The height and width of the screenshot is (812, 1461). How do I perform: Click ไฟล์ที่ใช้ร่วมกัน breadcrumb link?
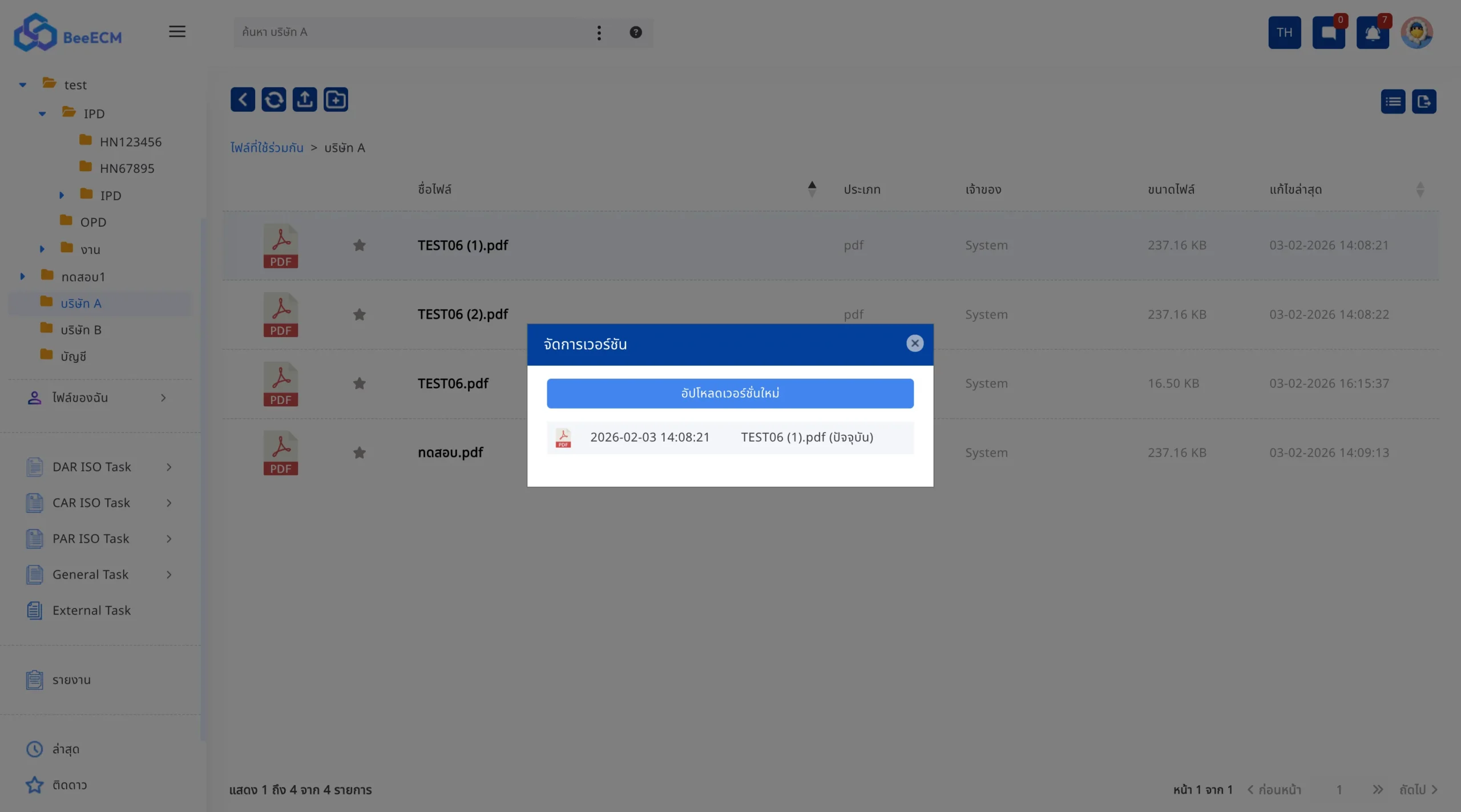point(267,148)
